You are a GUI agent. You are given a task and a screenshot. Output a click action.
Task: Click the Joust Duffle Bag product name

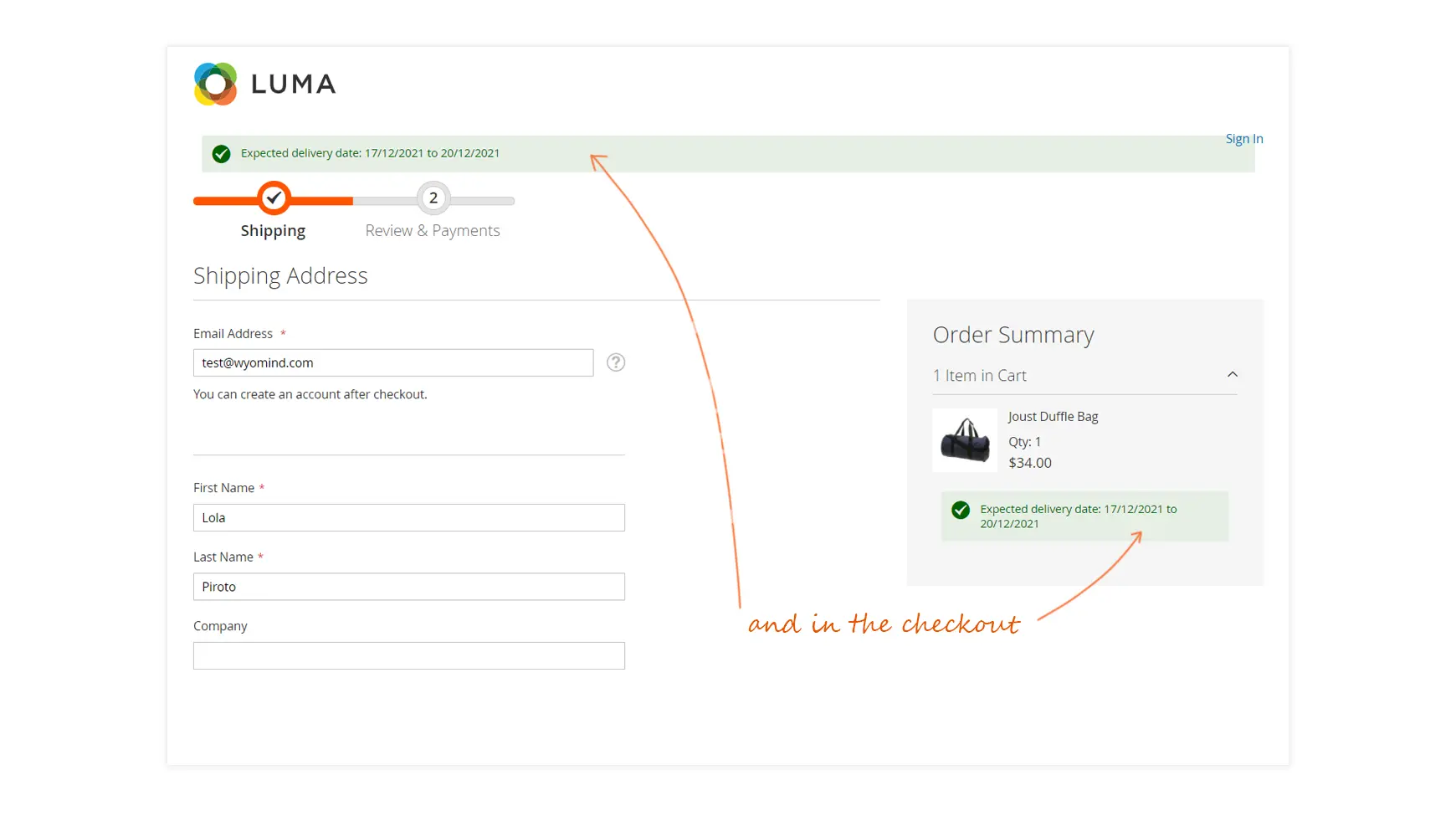click(1053, 417)
